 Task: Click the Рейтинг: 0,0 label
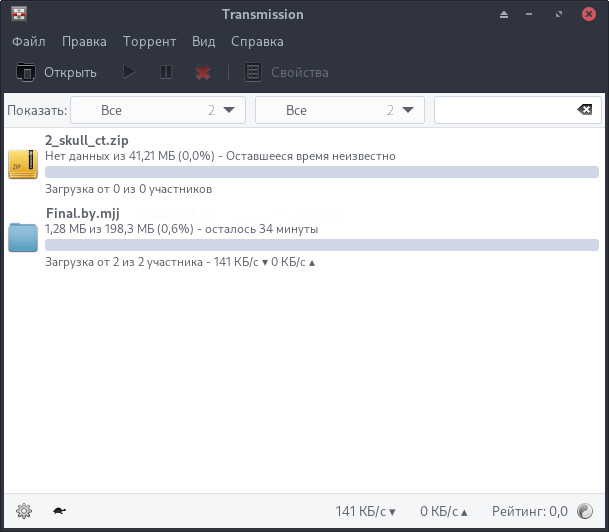tap(530, 511)
